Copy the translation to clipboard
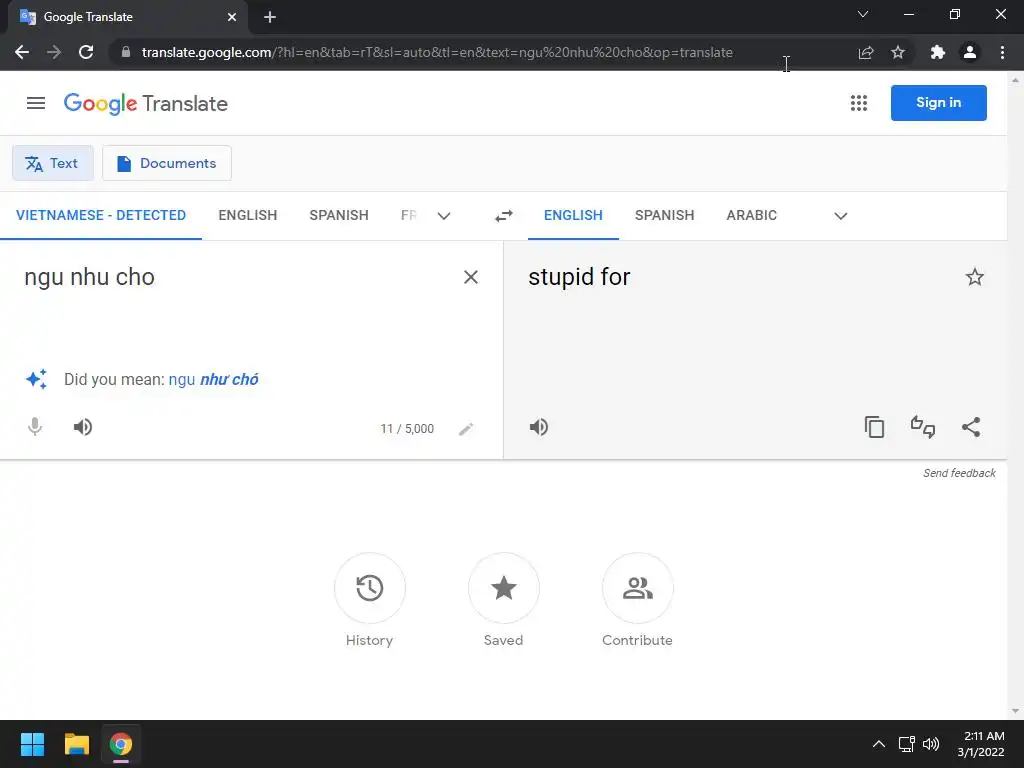Viewport: 1024px width, 768px height. [874, 427]
